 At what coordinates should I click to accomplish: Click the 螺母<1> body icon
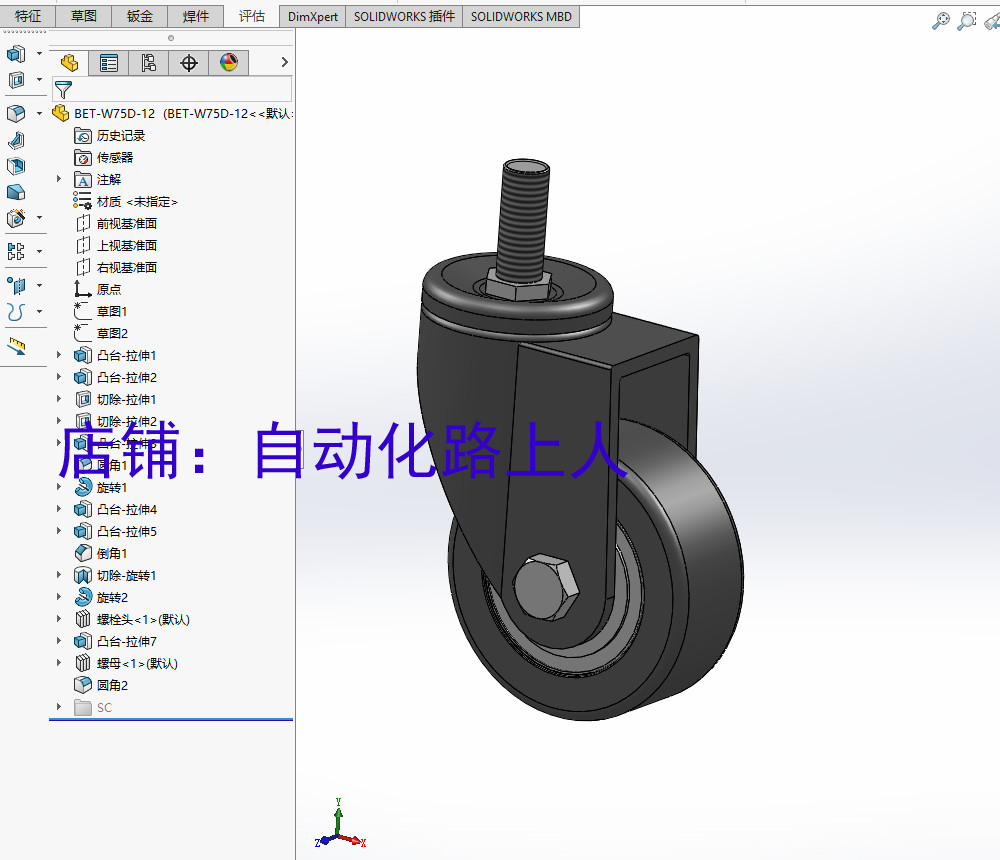83,663
